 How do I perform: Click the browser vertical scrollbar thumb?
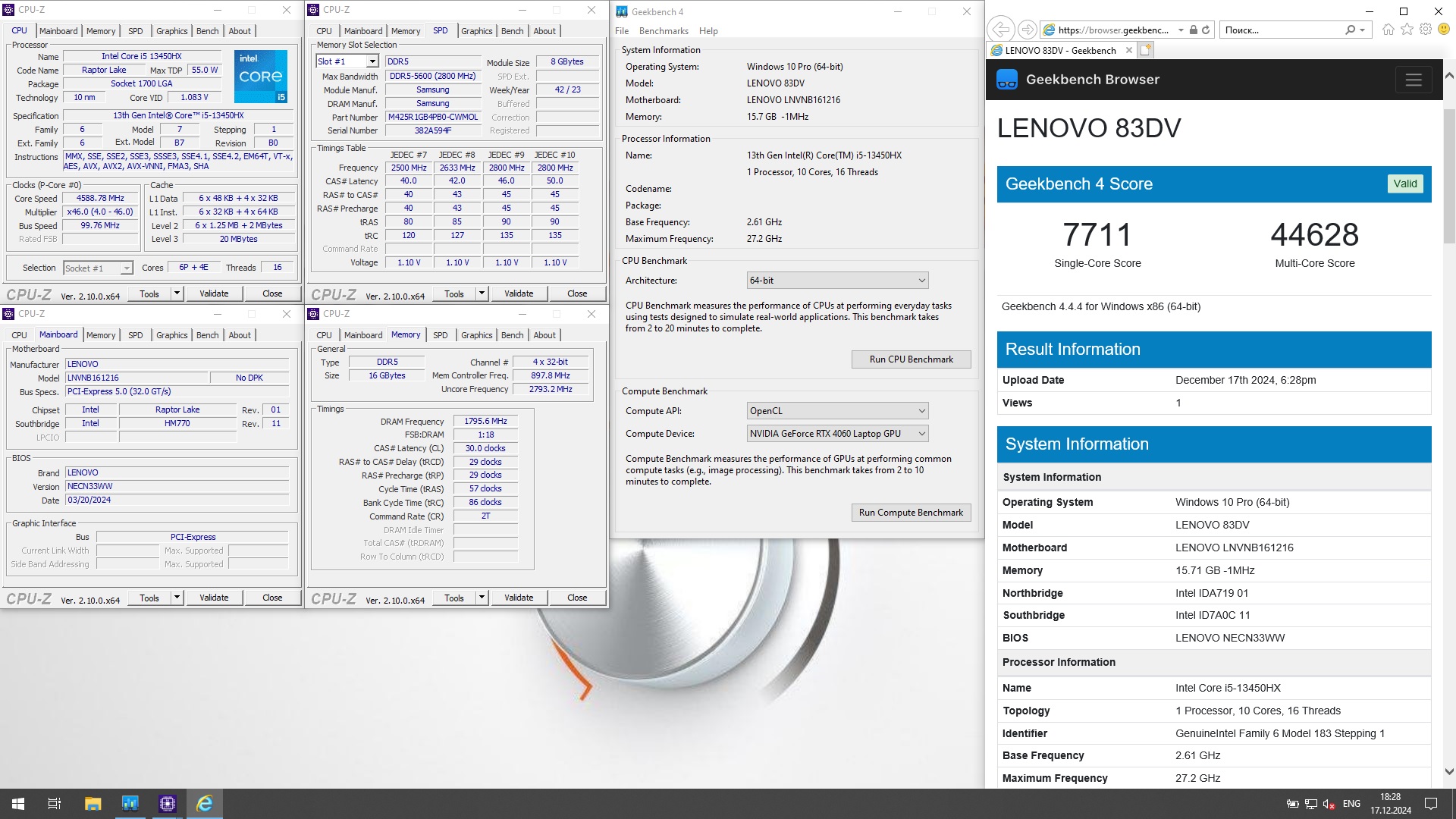pos(1449,176)
